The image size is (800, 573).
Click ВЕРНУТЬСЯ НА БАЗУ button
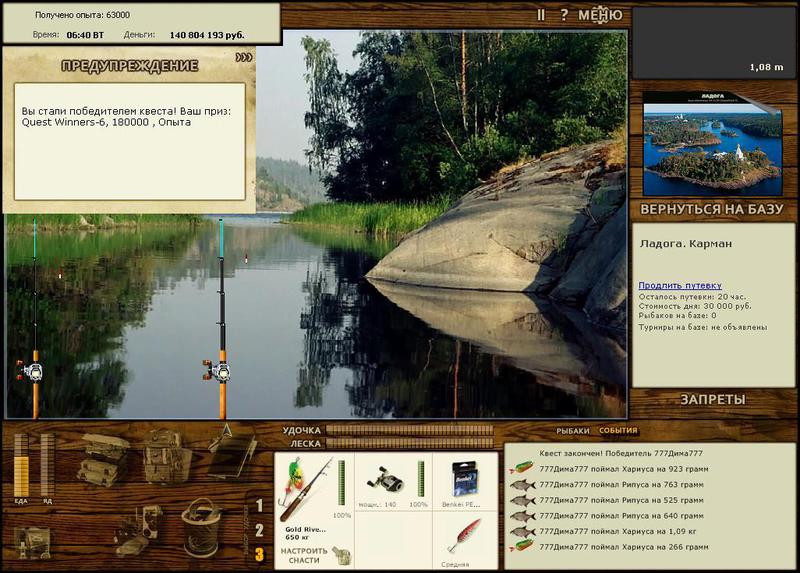point(712,209)
